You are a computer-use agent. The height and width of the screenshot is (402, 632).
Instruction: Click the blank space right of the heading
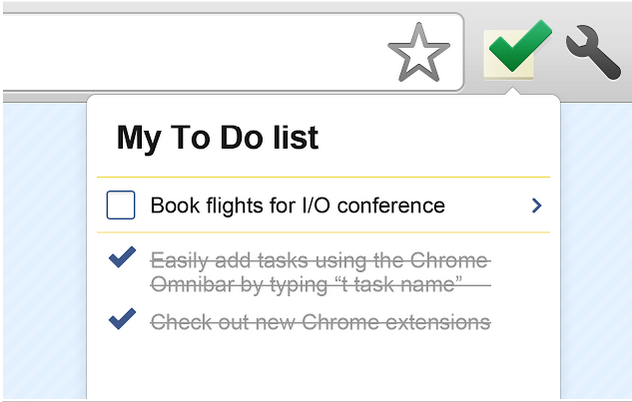[440, 138]
